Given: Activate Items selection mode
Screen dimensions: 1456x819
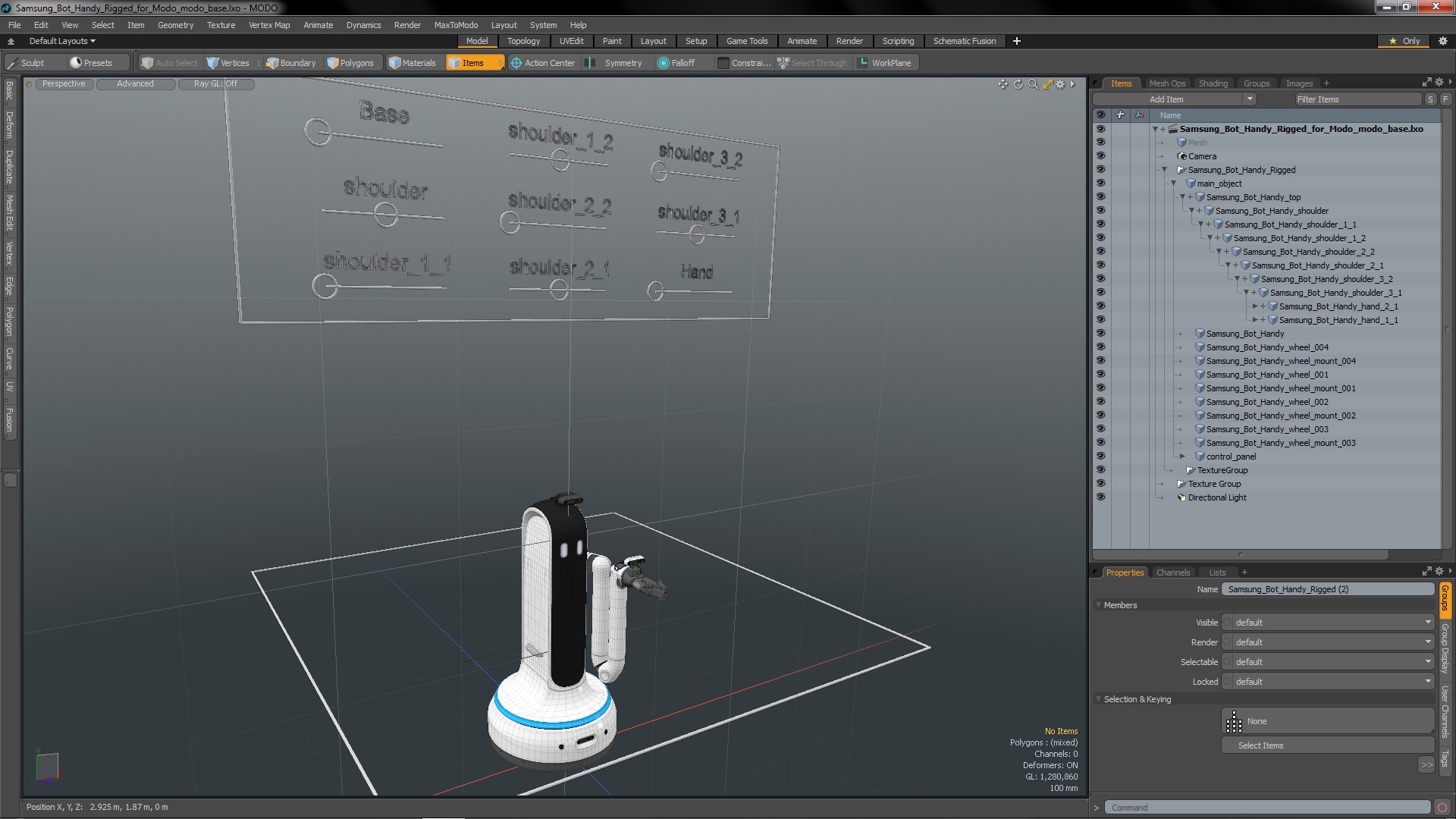Looking at the screenshot, I should coord(474,63).
